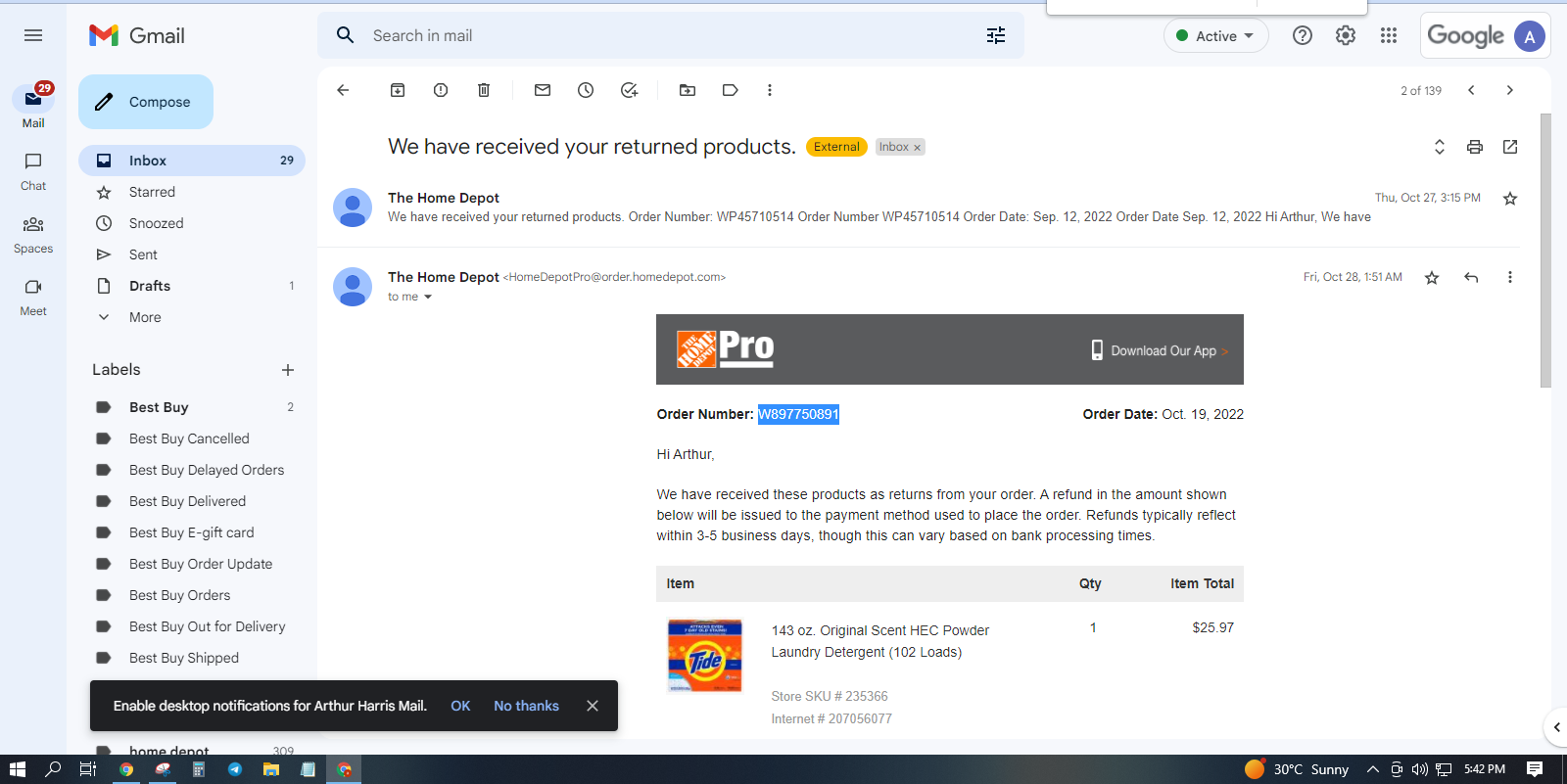Expand the More folders list
This screenshot has width=1567, height=784.
[x=145, y=317]
